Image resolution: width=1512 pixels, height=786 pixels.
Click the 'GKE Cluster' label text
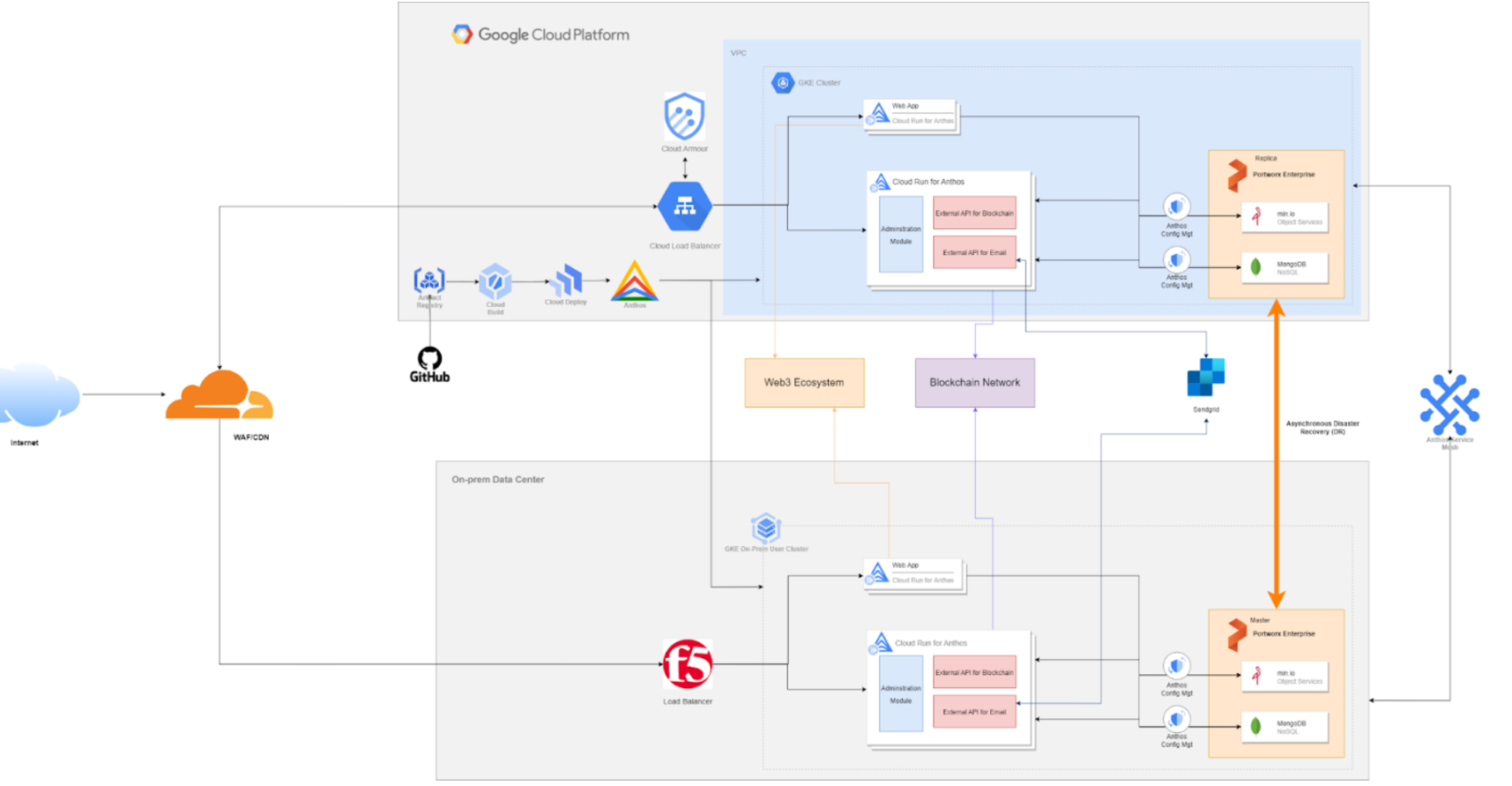coord(820,83)
